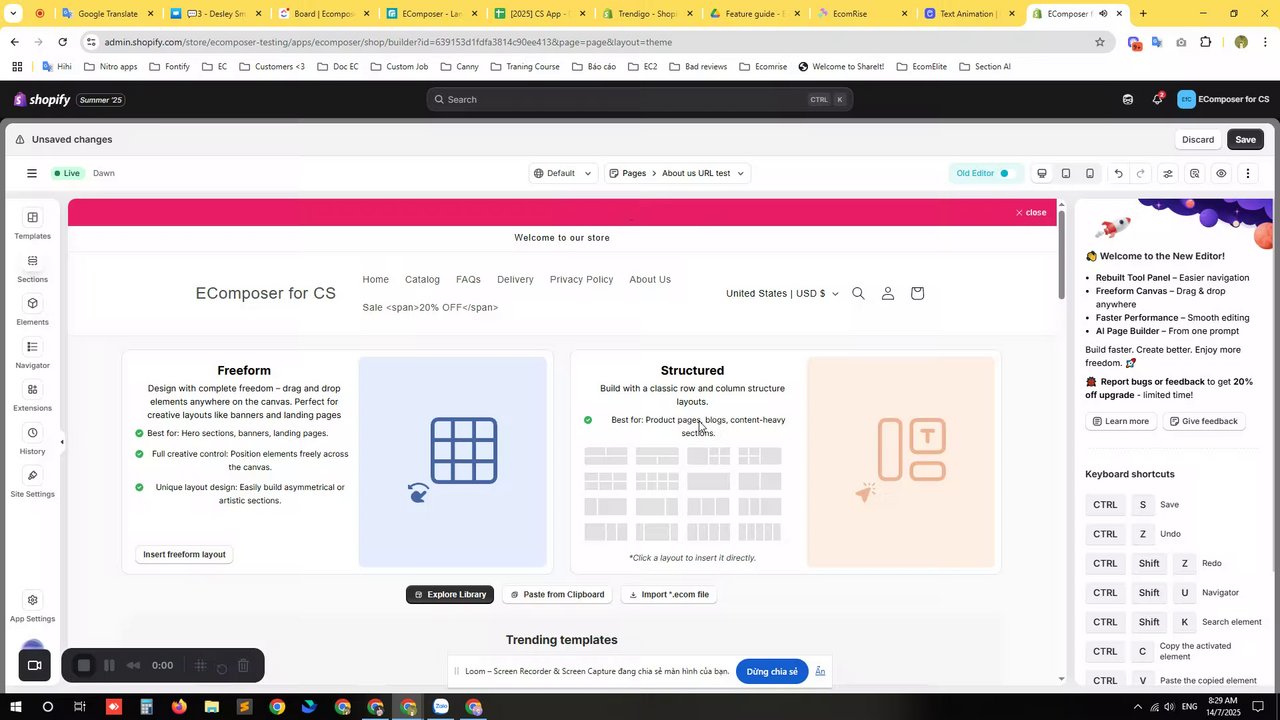Viewport: 1280px width, 720px height.
Task: Expand United States | USD $ country selector
Action: click(x=782, y=293)
